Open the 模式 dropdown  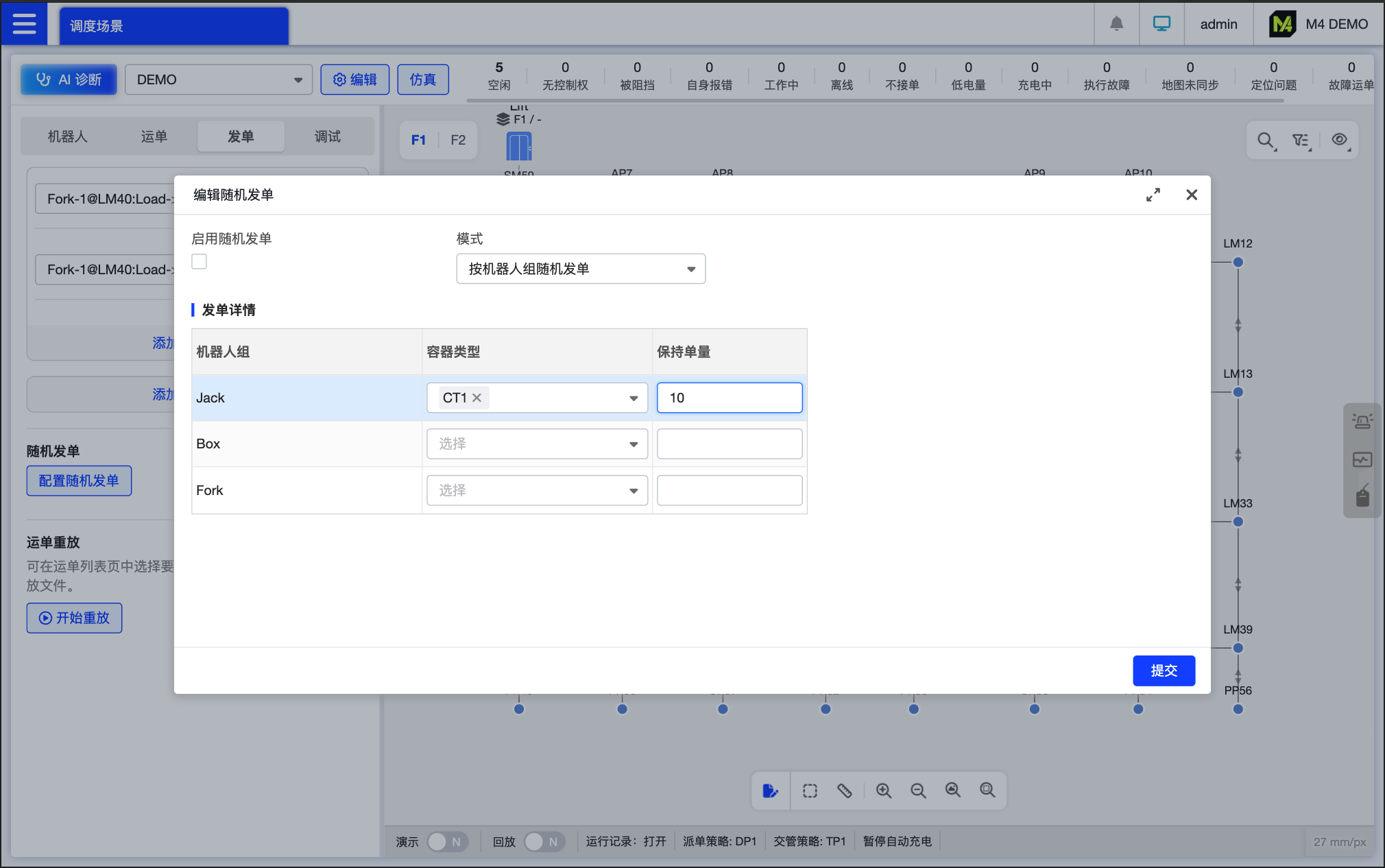pyautogui.click(x=580, y=269)
